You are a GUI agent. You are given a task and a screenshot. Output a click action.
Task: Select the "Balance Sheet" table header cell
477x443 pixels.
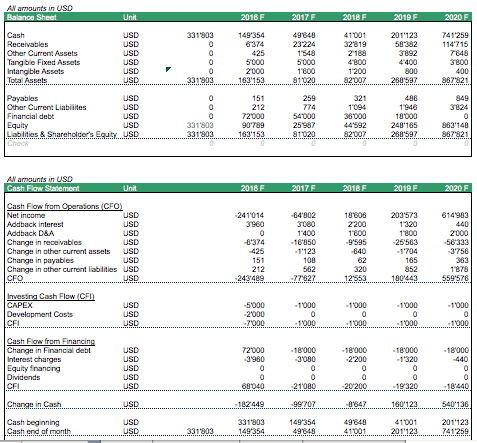pos(32,17)
